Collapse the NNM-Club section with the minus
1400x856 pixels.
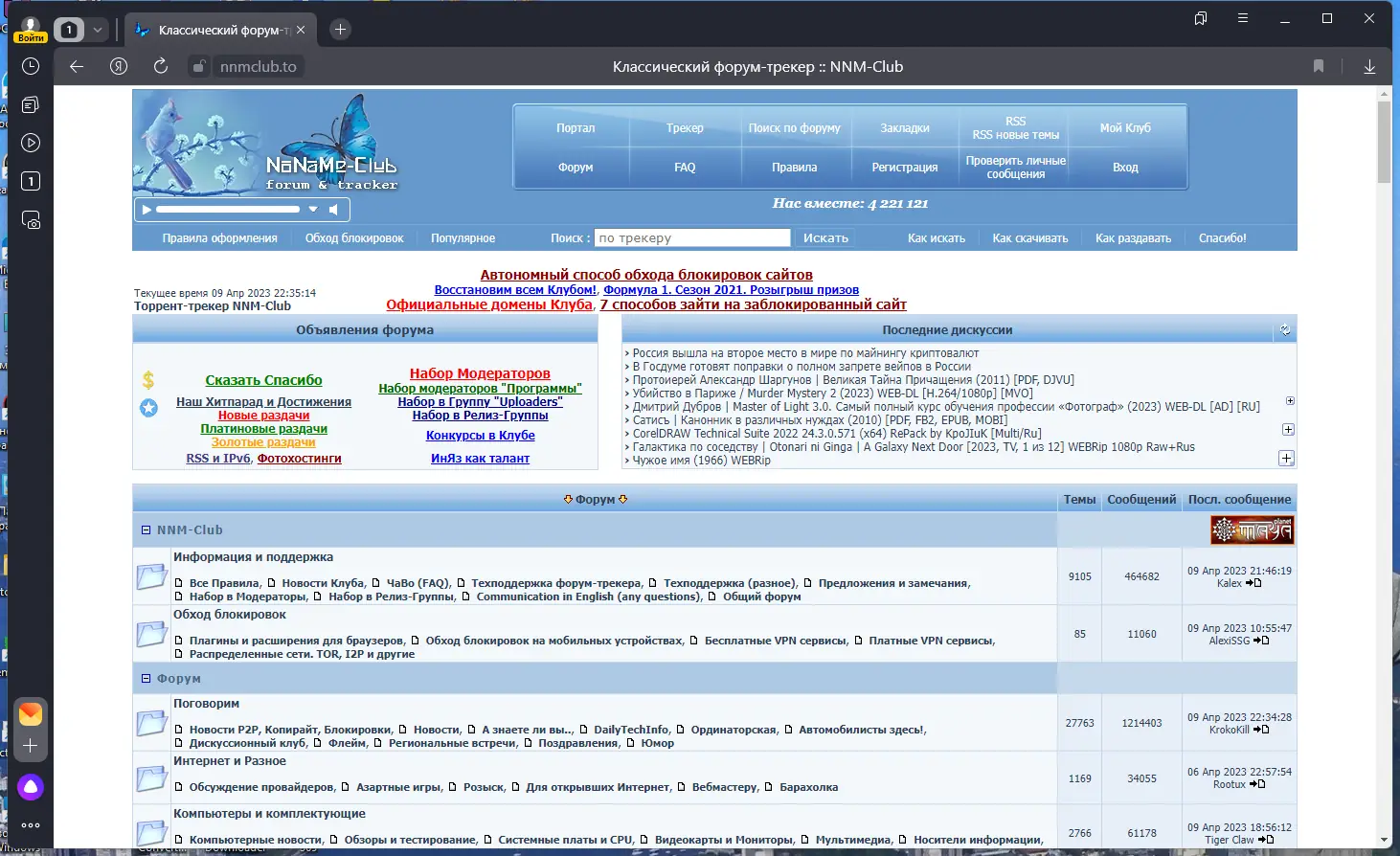(x=146, y=529)
